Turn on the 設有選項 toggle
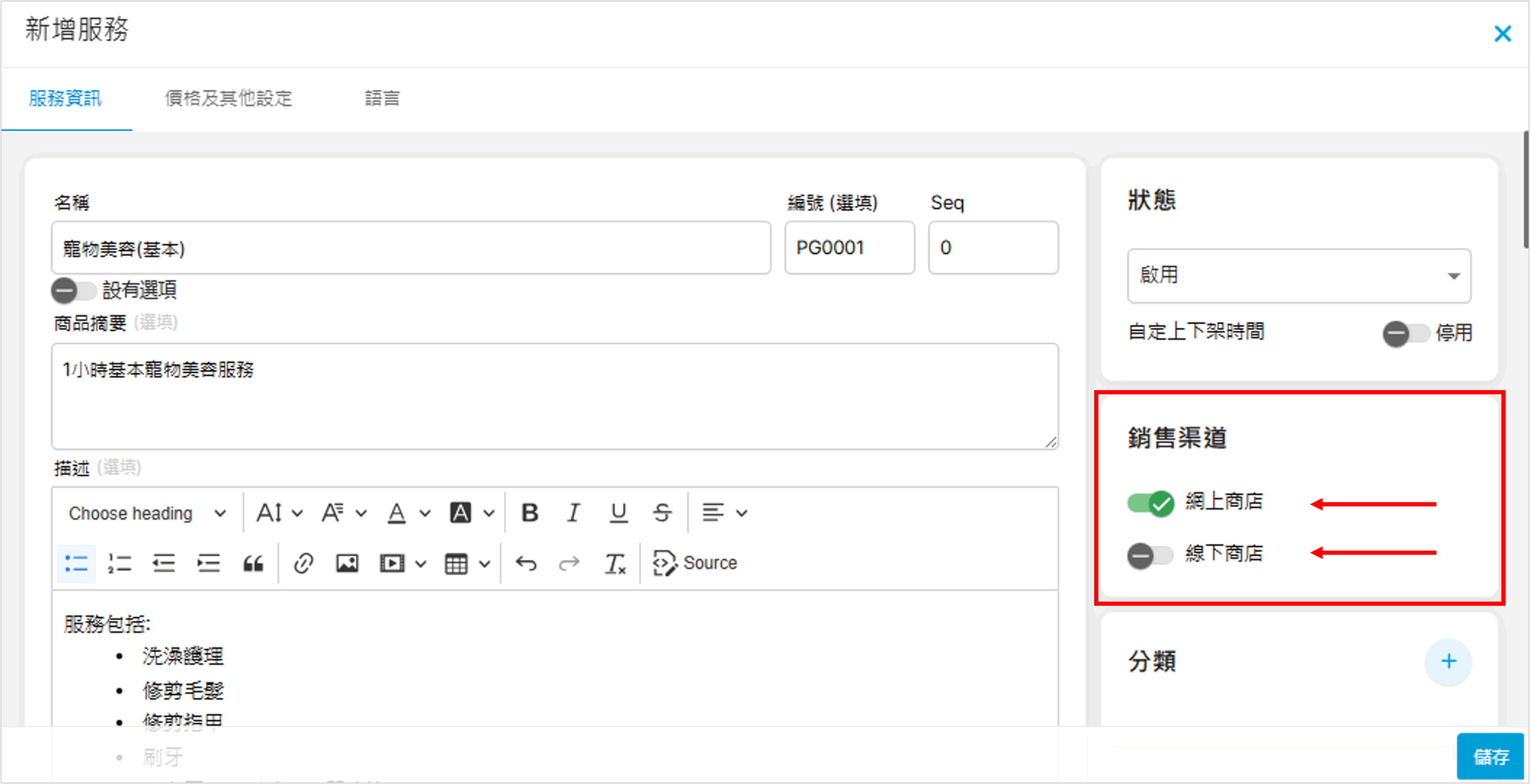This screenshot has width=1530, height=784. [x=73, y=291]
